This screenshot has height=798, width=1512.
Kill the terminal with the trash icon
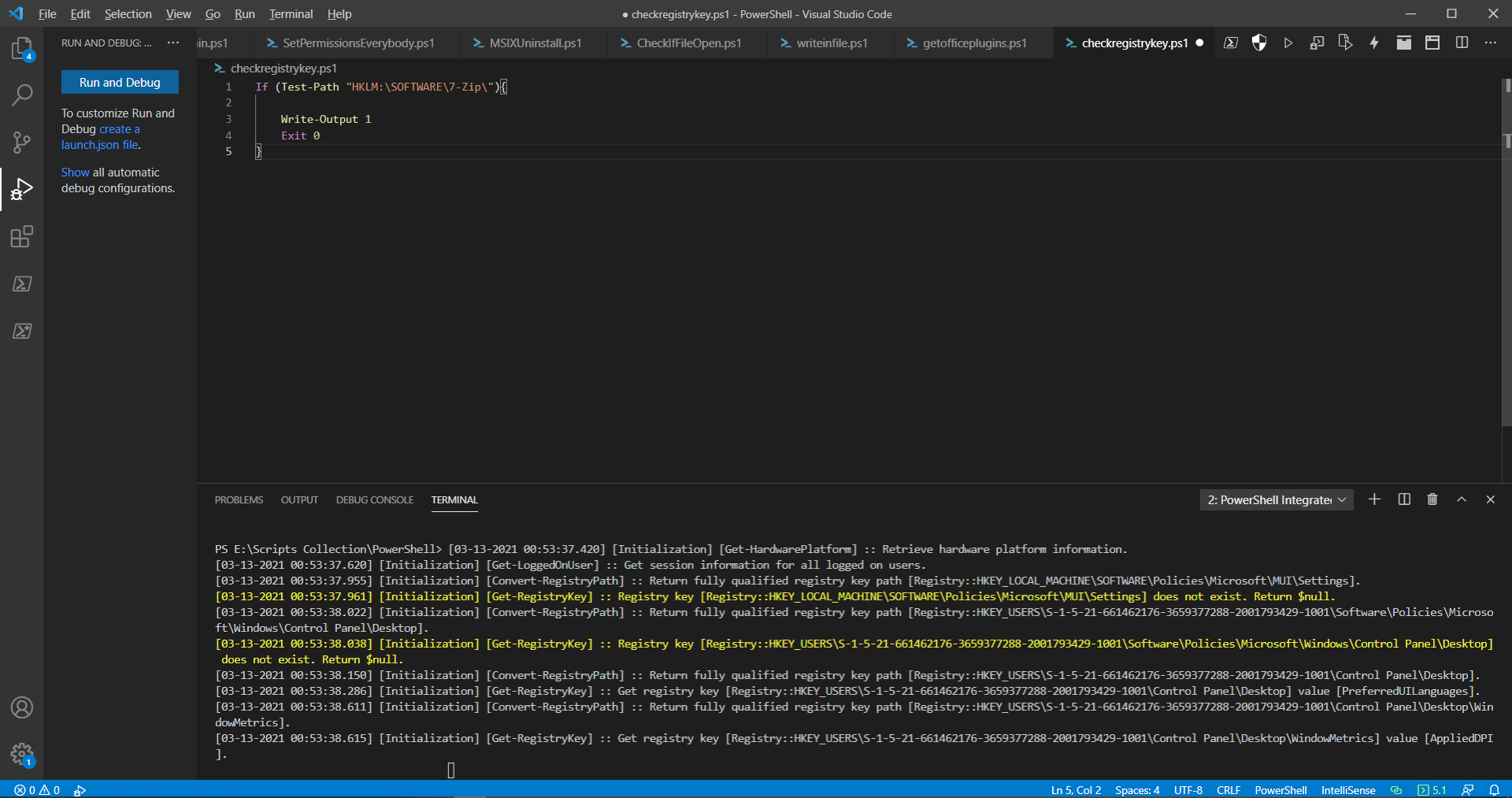click(1432, 499)
